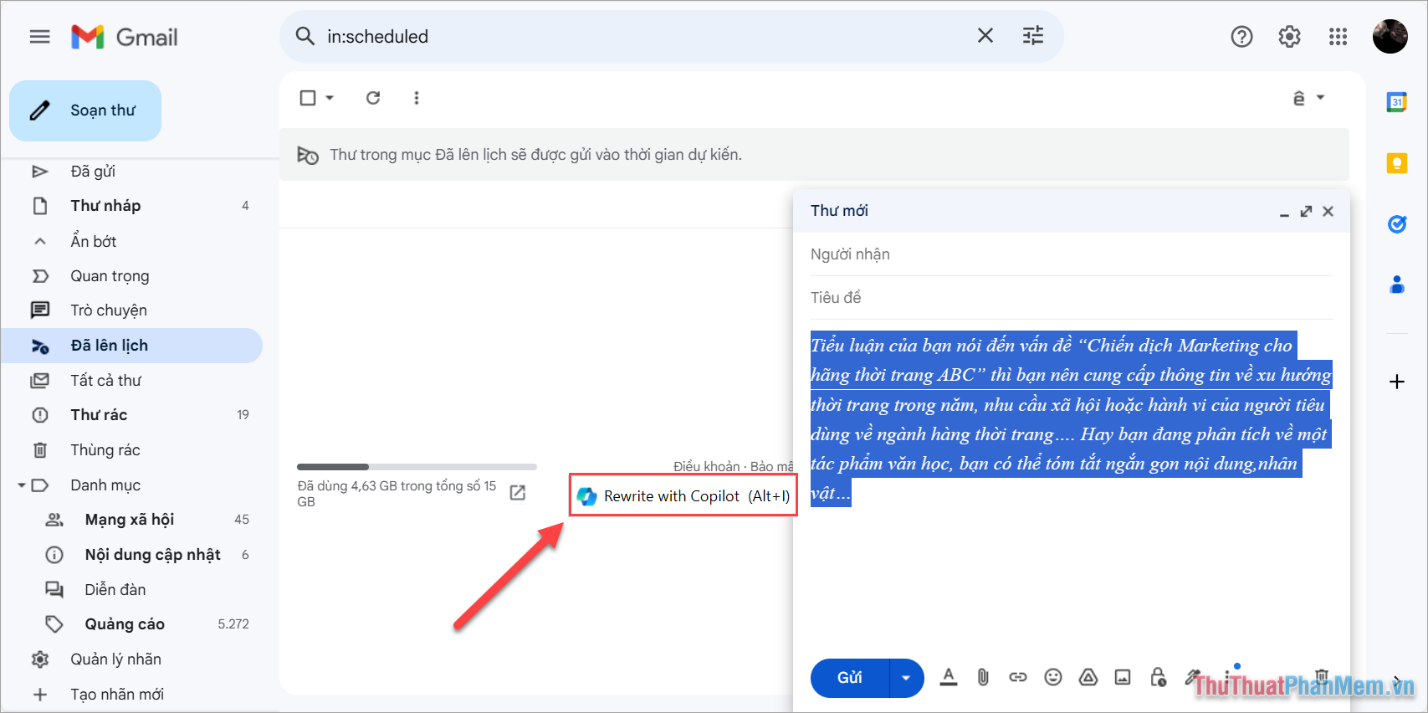Screen dimensions: 1428x713
Task: Open the main menu hamburger icon
Action: pos(40,37)
